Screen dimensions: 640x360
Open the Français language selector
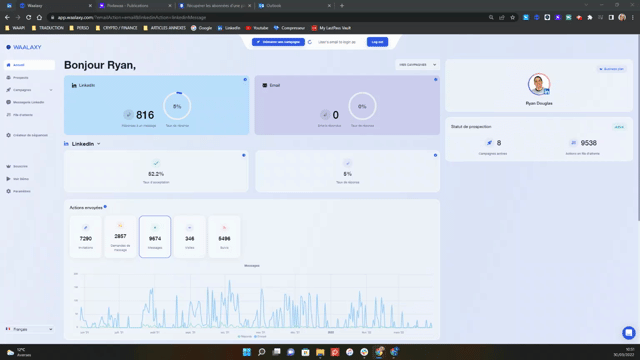[29, 329]
